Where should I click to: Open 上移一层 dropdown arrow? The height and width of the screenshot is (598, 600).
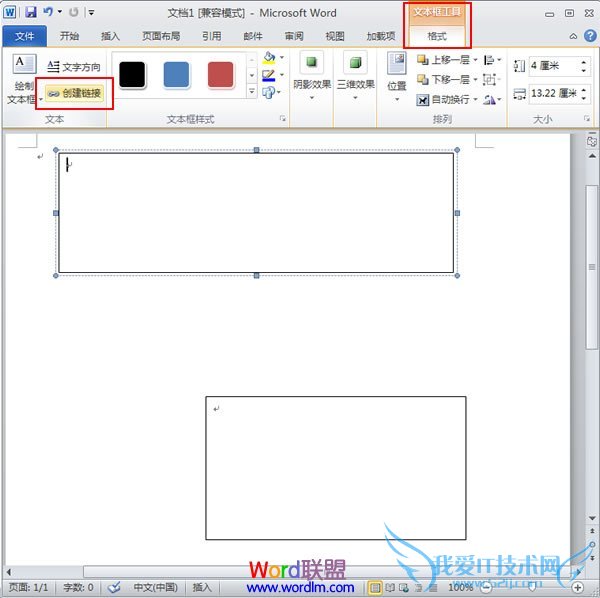(x=475, y=60)
